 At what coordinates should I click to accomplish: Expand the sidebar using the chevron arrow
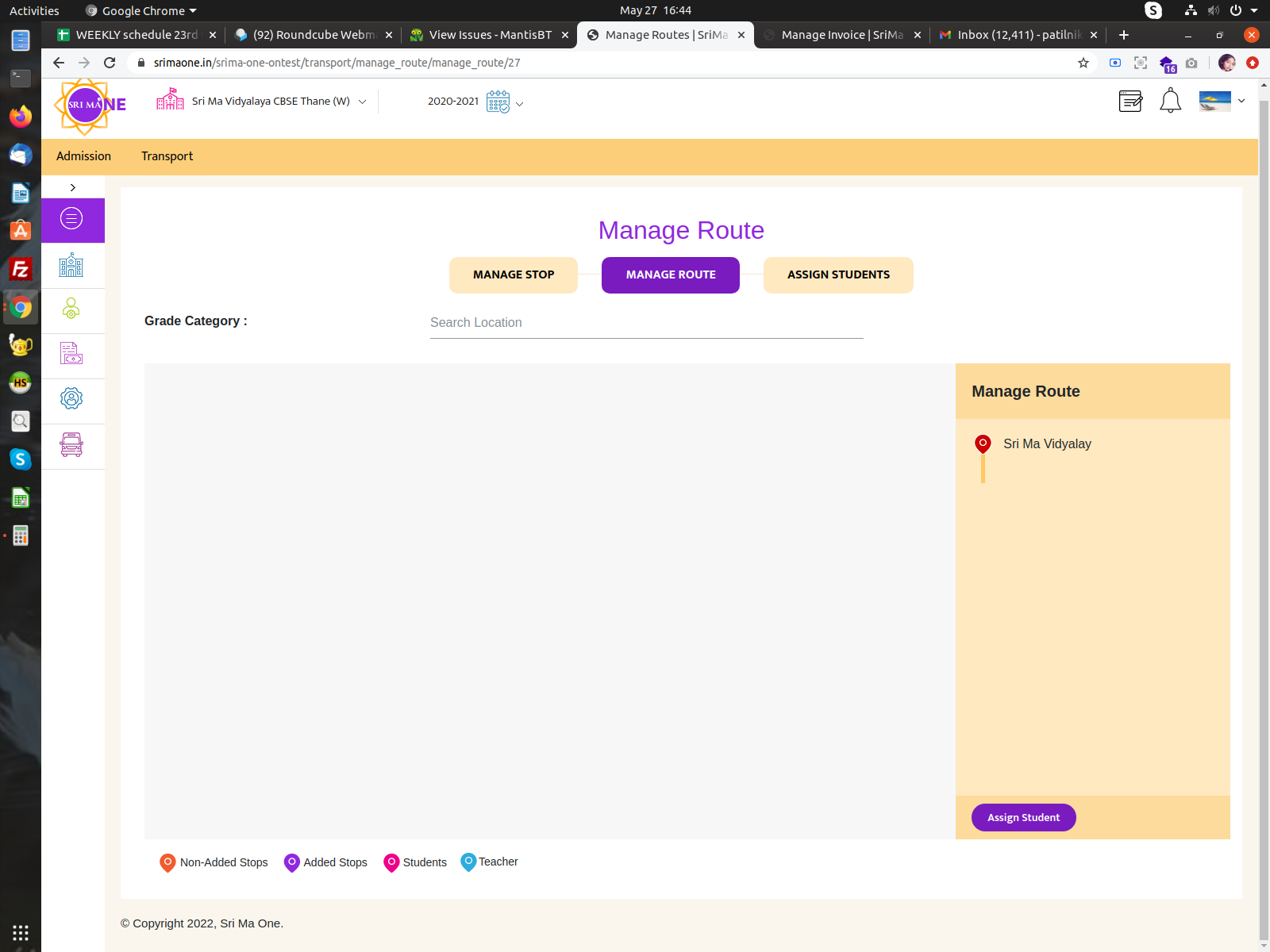click(x=73, y=187)
